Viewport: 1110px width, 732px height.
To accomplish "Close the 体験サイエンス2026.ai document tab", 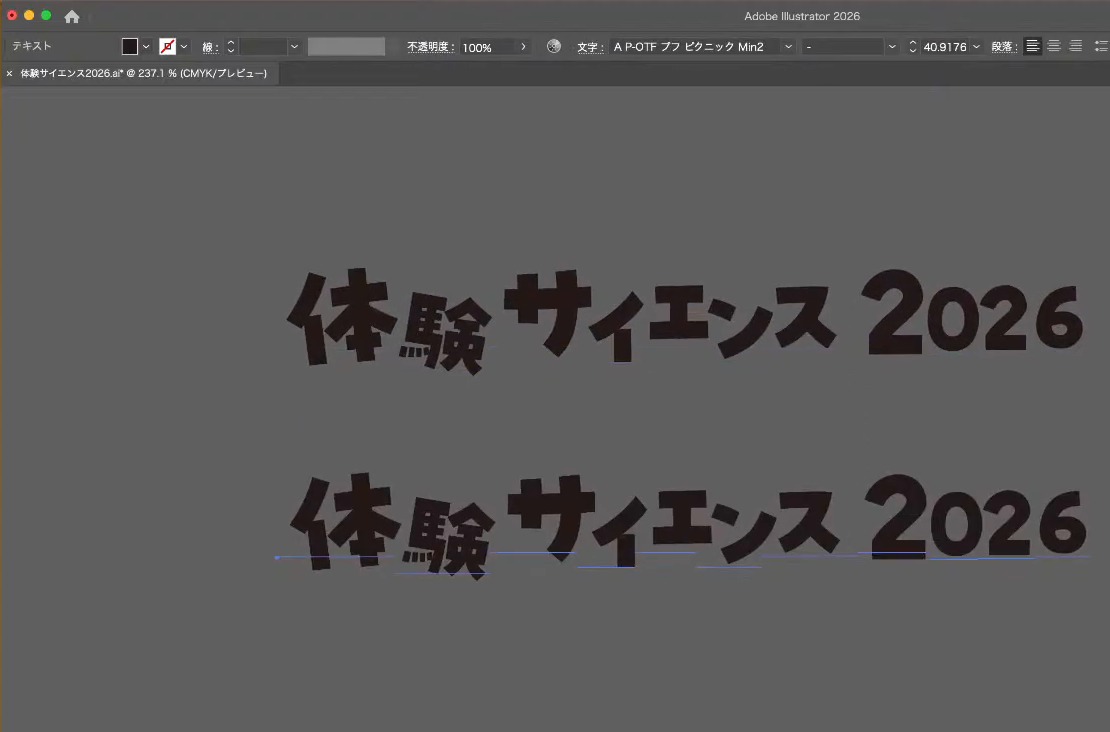I will point(9,74).
